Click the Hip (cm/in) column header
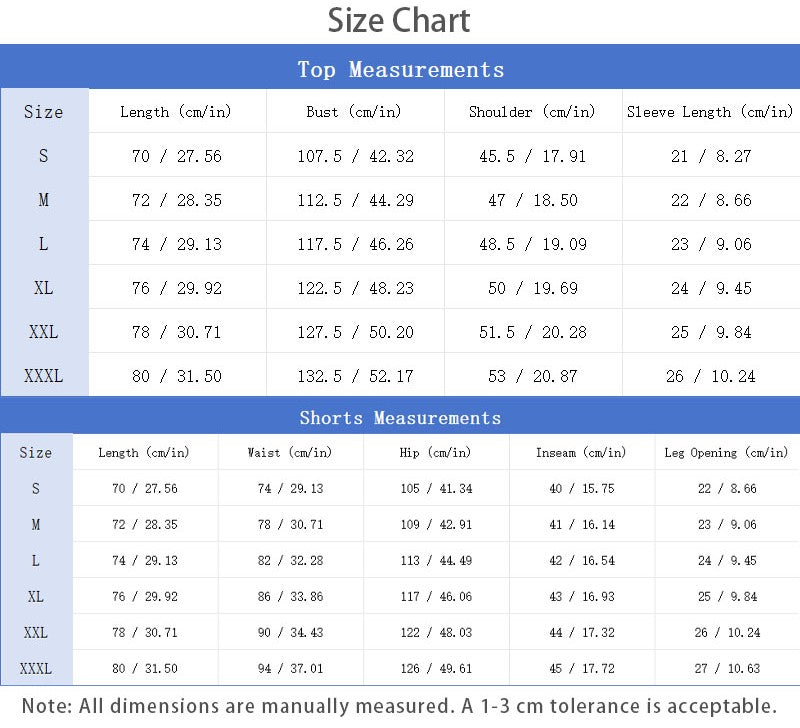This screenshot has height=728, width=800. pyautogui.click(x=435, y=453)
